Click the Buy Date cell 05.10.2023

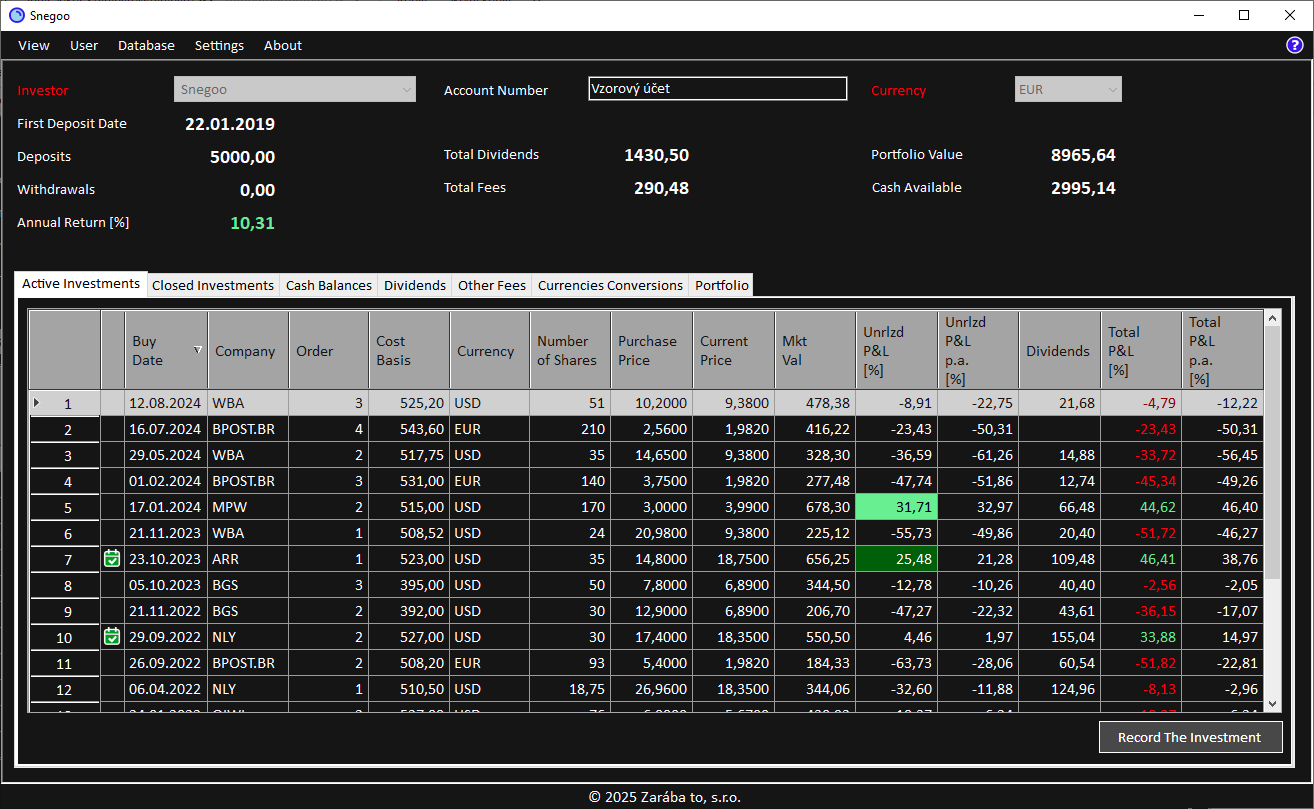click(166, 585)
